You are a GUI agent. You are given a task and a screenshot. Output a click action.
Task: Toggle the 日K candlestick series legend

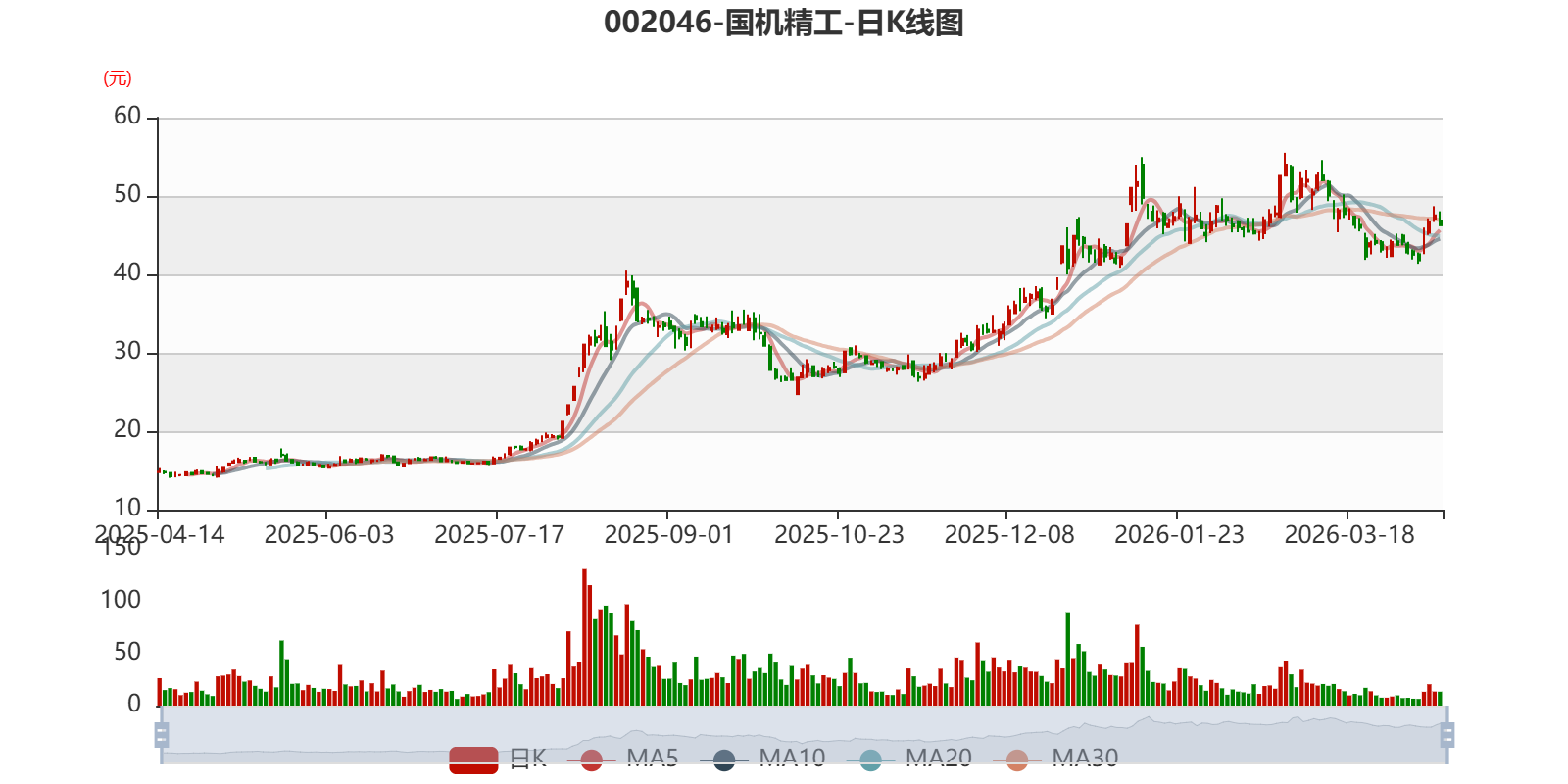498,759
